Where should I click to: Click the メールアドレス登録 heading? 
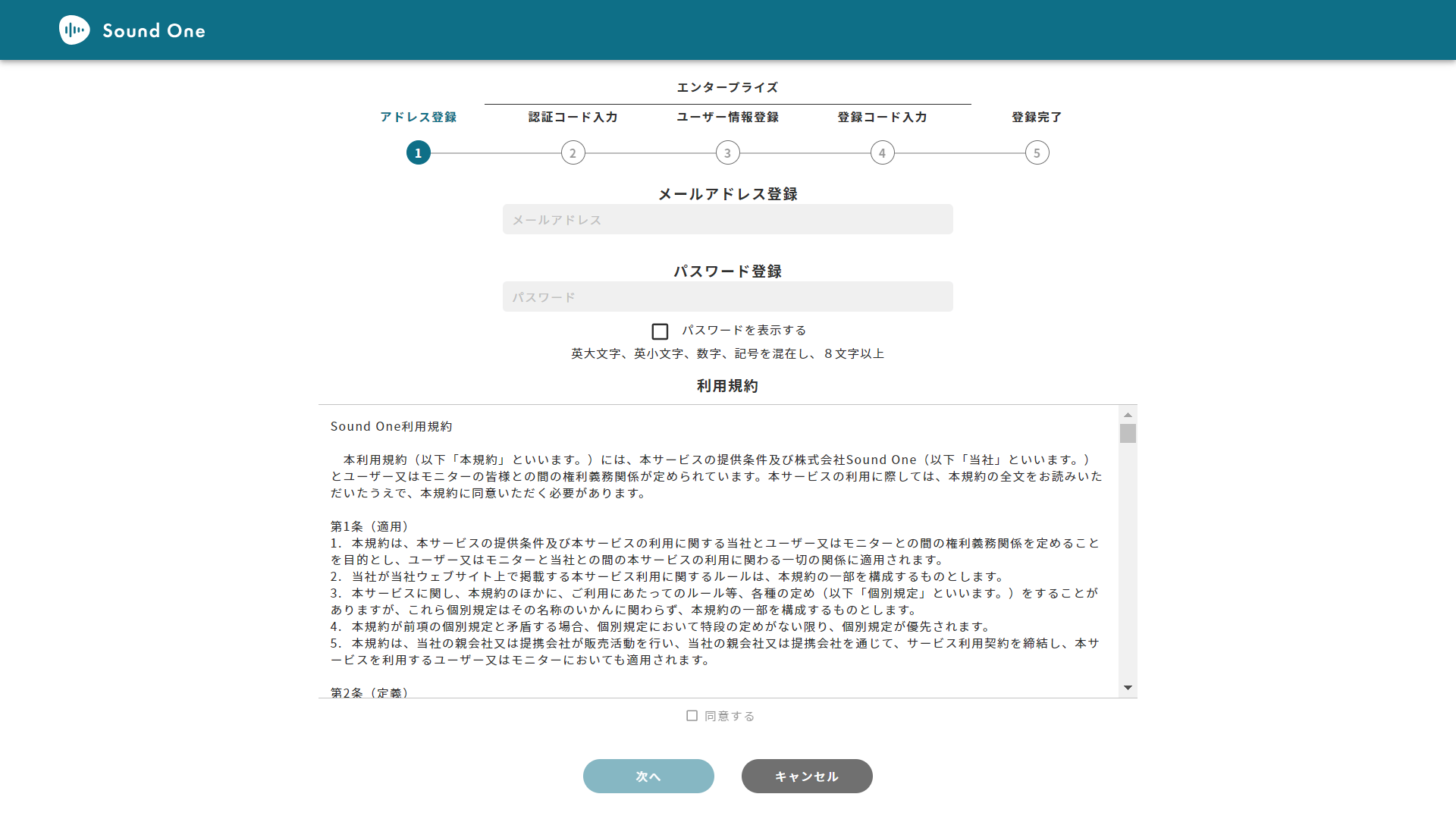728,194
